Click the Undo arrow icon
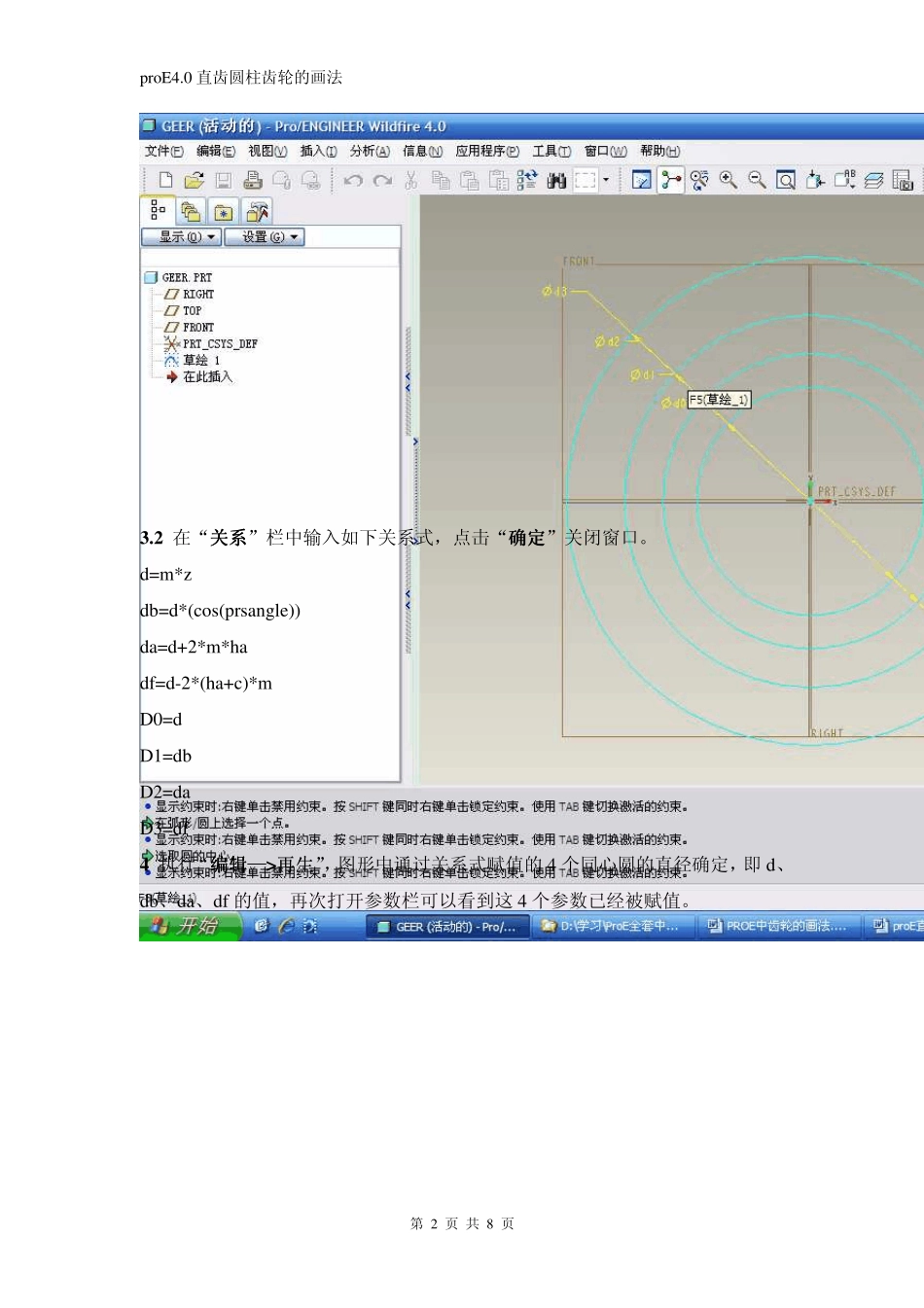 (x=353, y=180)
